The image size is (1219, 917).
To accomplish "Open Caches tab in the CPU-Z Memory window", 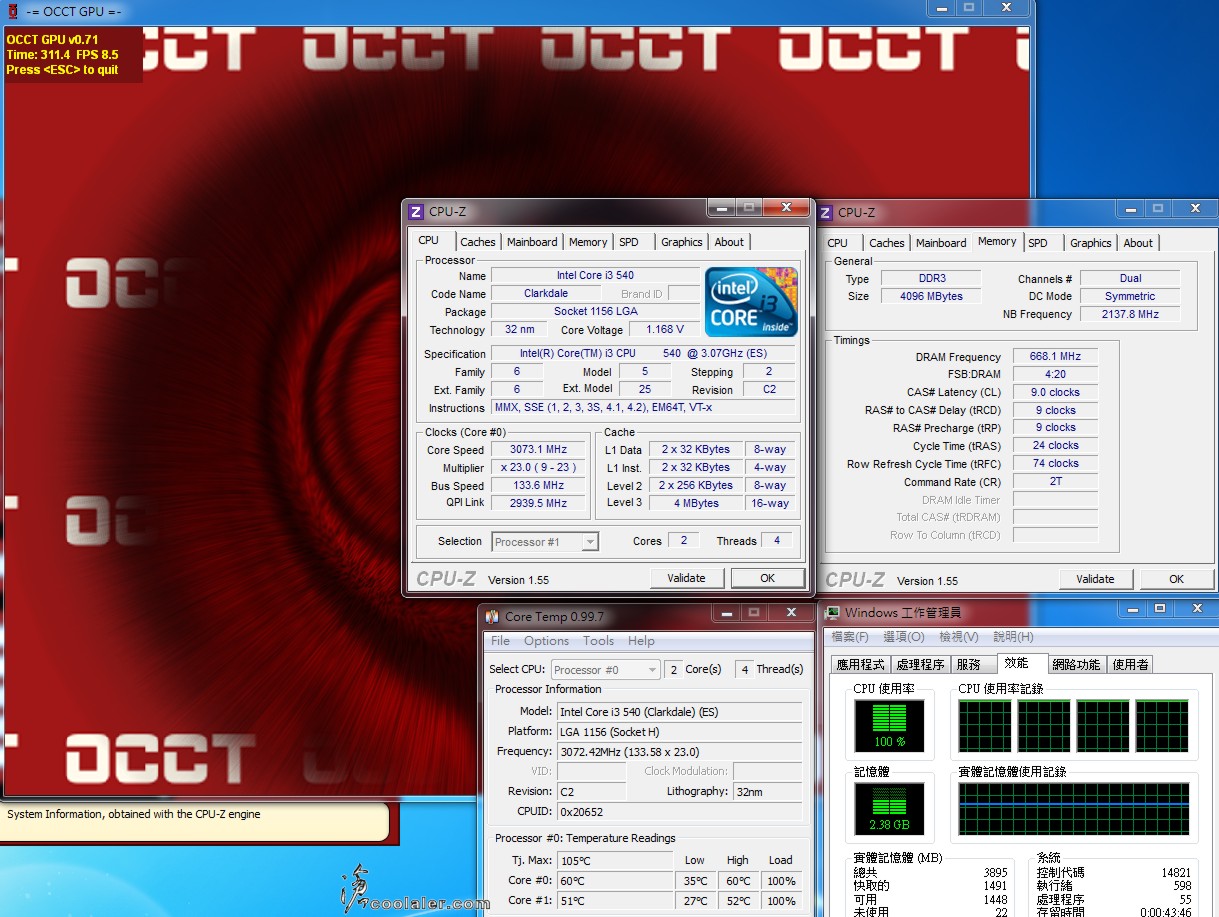I will point(887,243).
